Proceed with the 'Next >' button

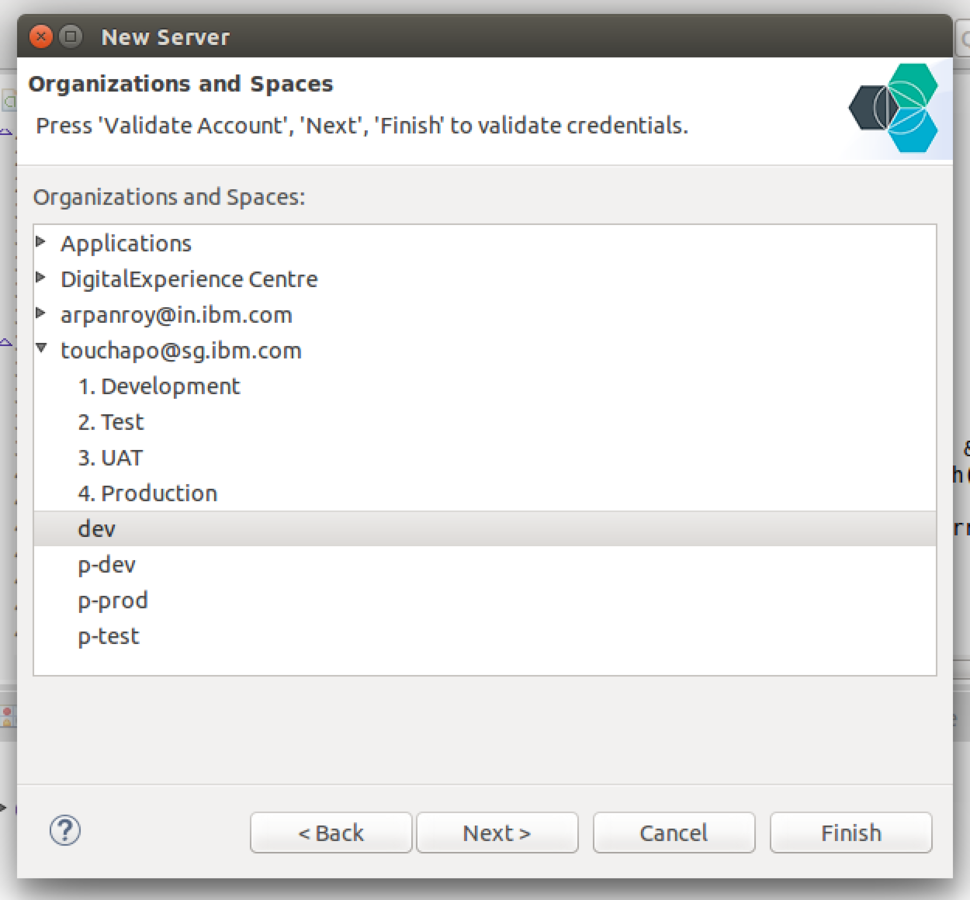497,833
